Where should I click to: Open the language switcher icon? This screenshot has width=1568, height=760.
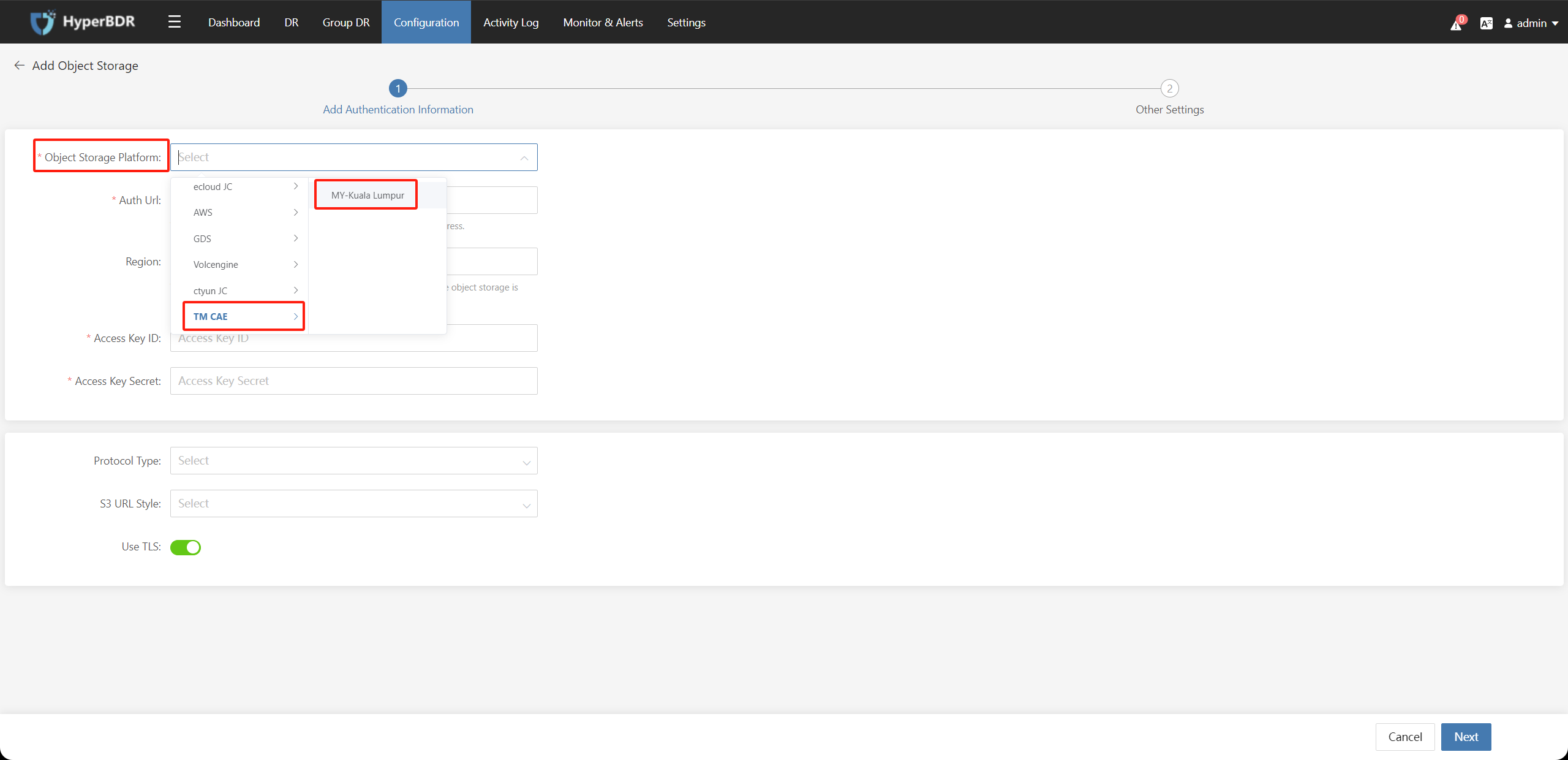tap(1487, 23)
